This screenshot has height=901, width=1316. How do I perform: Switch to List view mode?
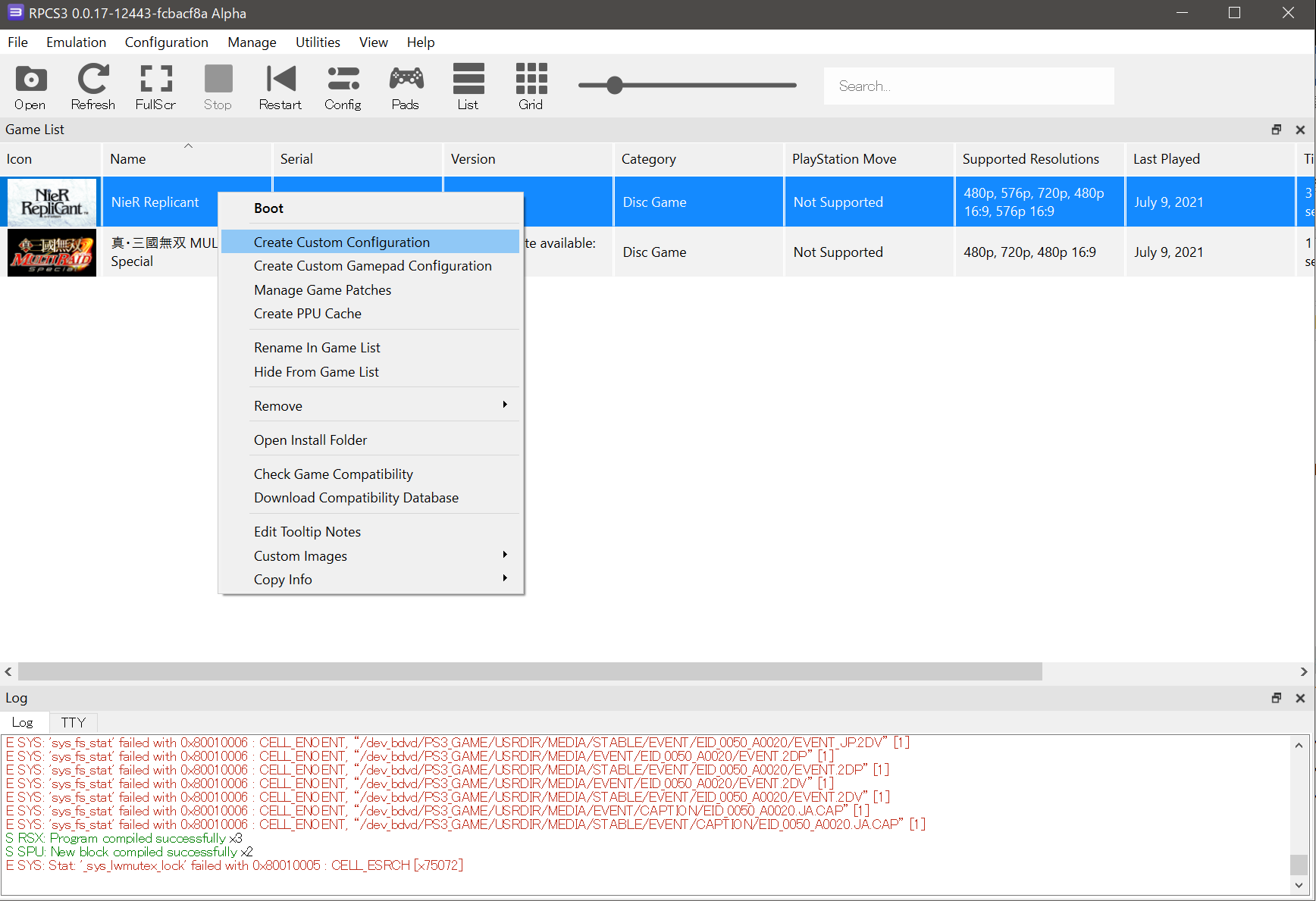click(x=468, y=86)
